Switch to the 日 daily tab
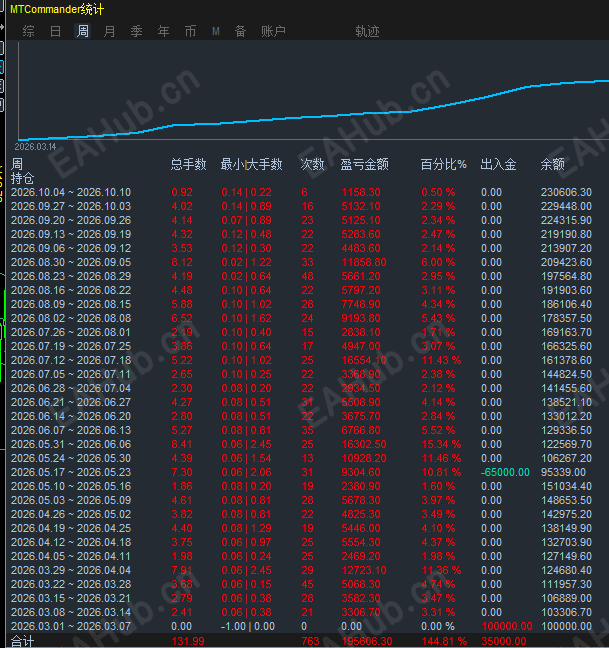609x648 pixels. [55, 31]
